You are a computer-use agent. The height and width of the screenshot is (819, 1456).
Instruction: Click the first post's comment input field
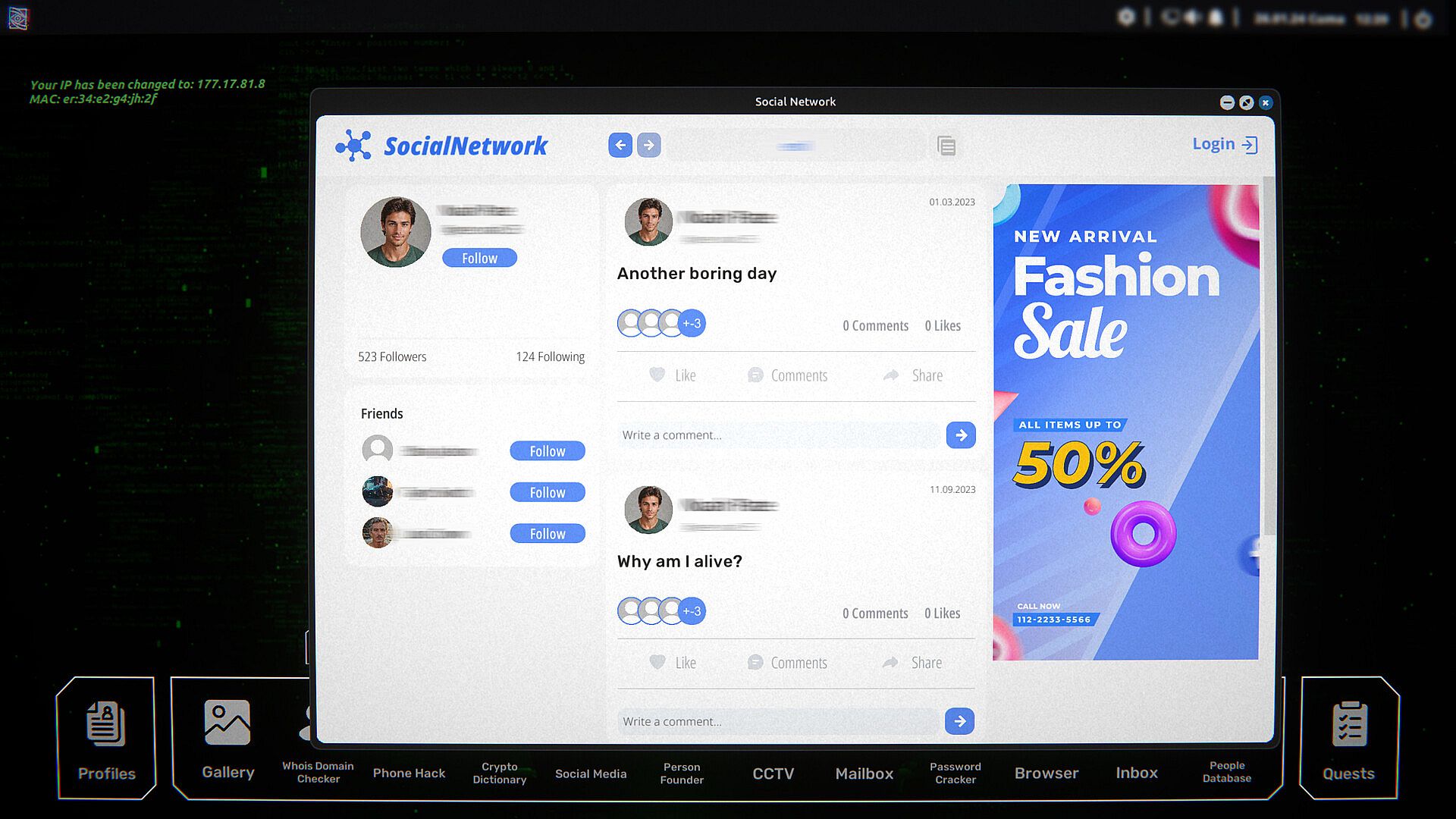pos(777,435)
